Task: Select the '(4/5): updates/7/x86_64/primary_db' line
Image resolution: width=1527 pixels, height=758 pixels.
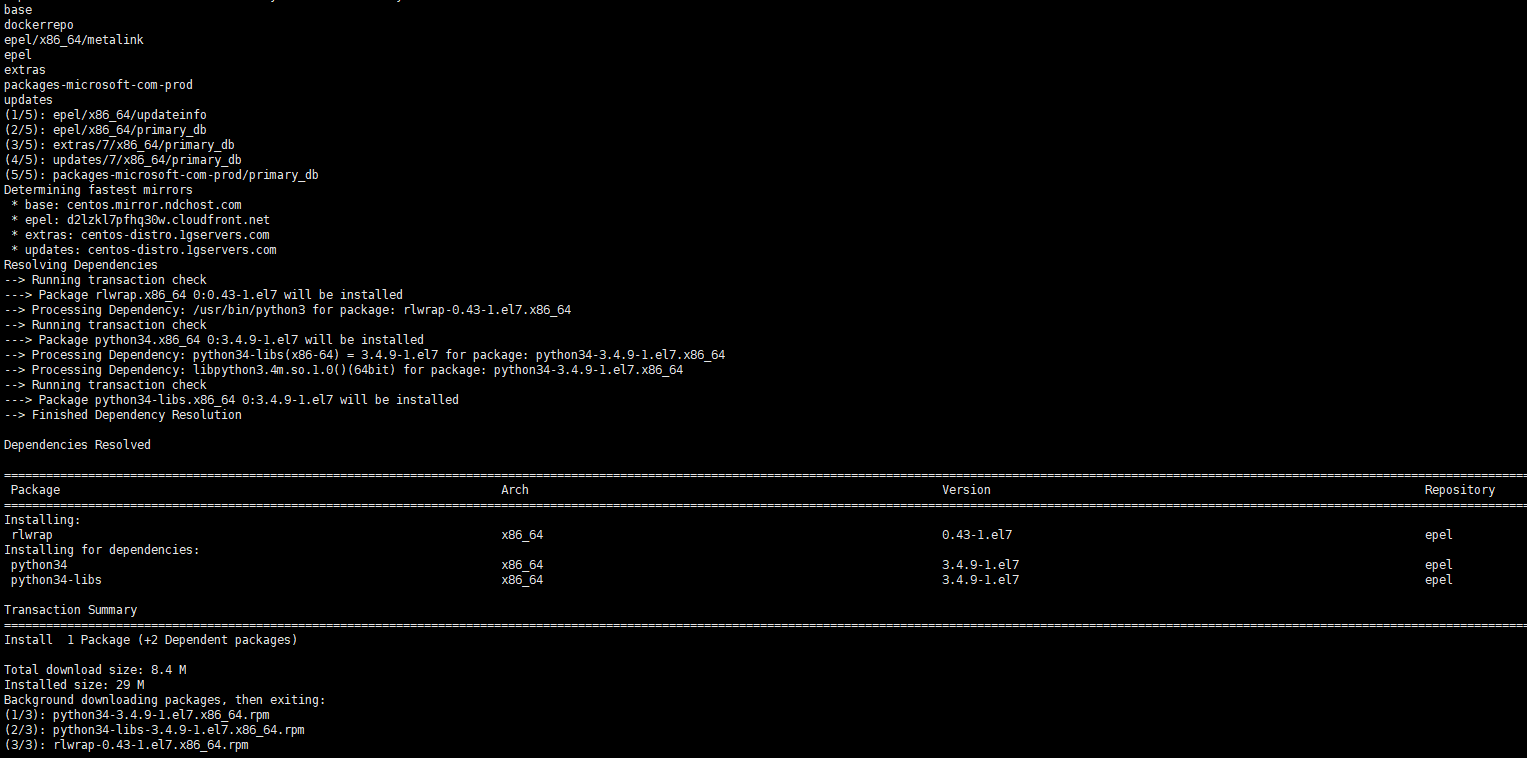Action: coord(123,160)
